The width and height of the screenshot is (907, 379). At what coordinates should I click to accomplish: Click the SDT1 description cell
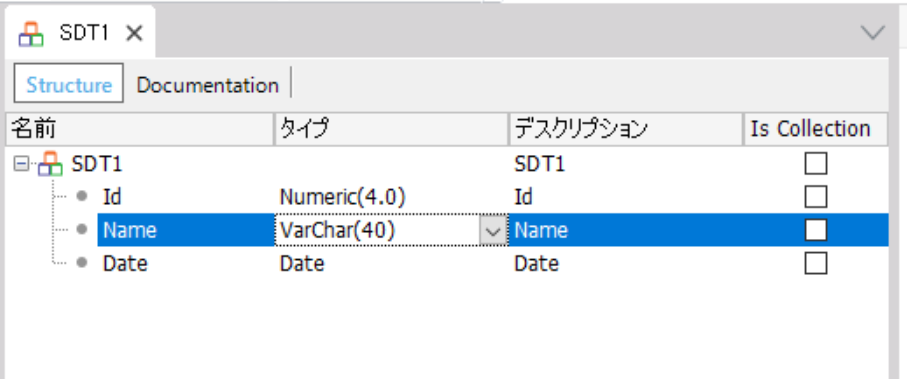coord(540,165)
